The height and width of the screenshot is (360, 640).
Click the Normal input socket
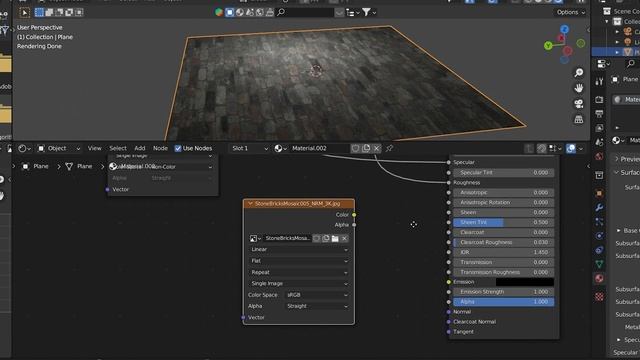point(449,312)
